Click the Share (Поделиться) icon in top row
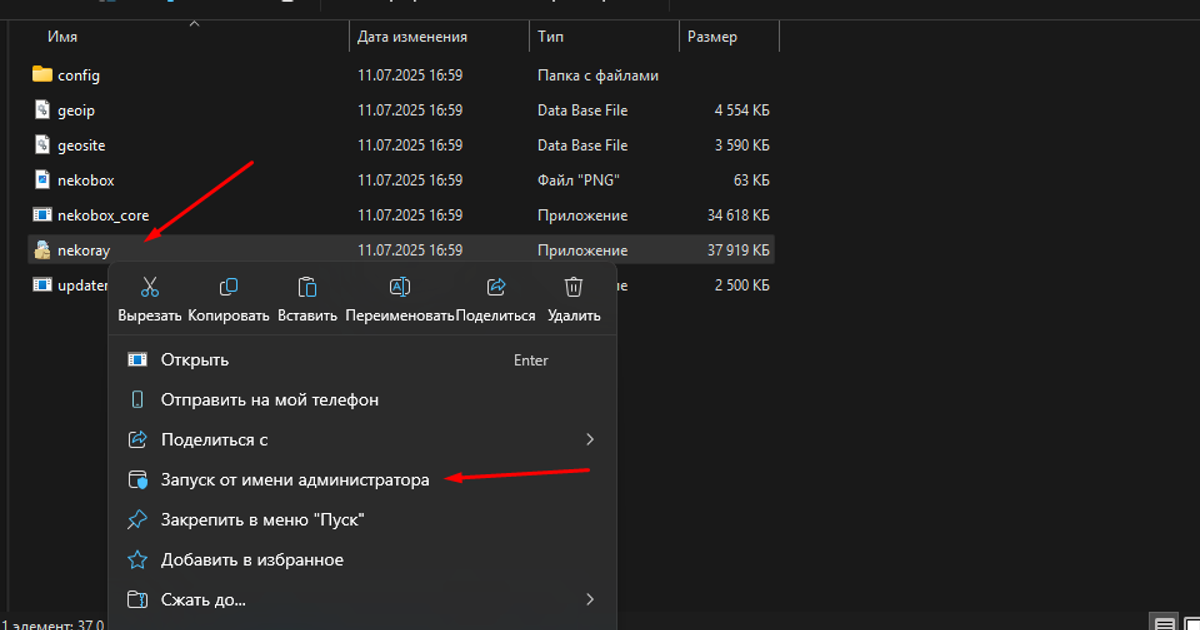The height and width of the screenshot is (630, 1200). click(496, 288)
